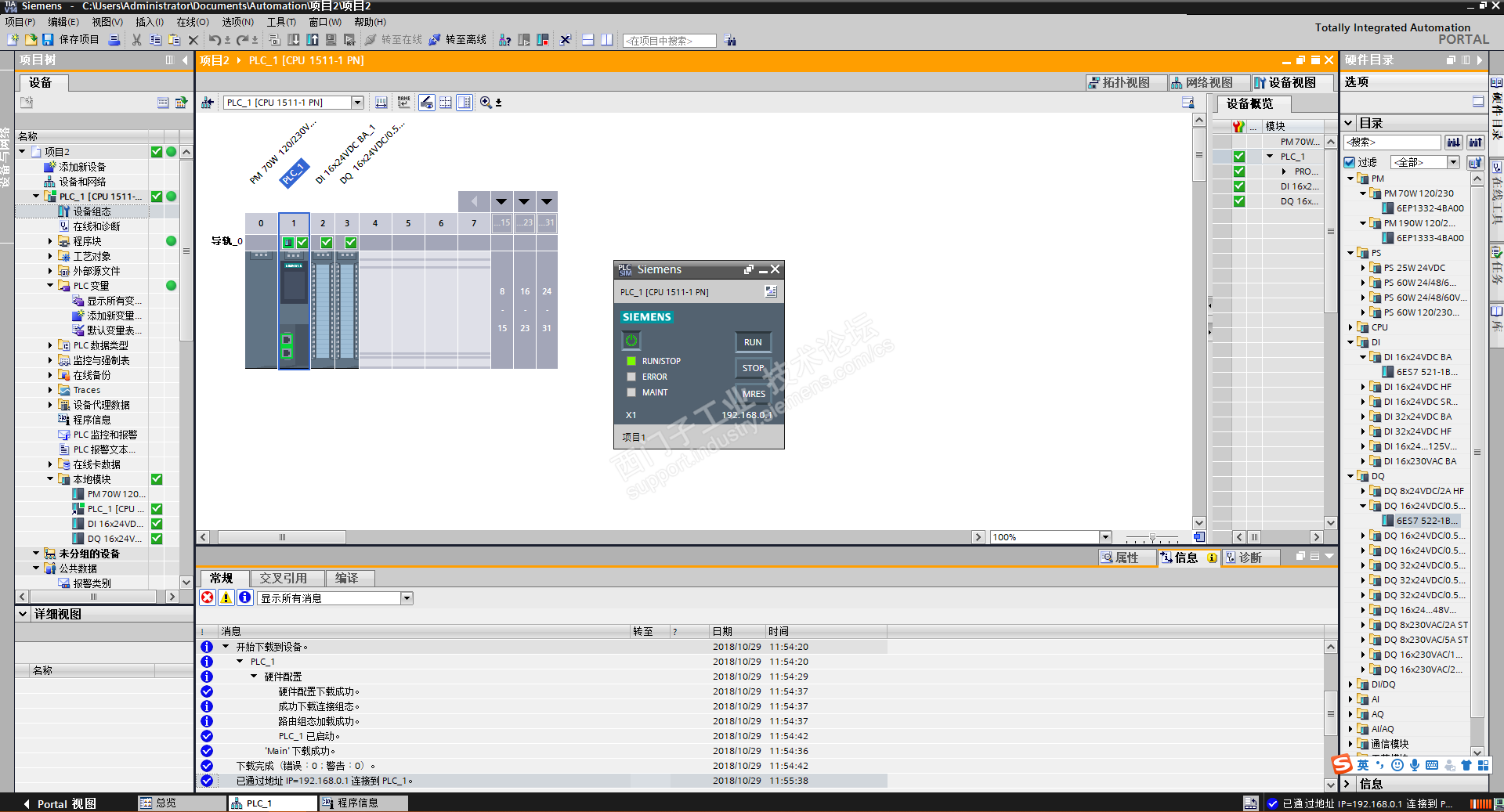Screen dimensions: 1504x812
Task: Collapse the PLC变量 tree node
Action: (50, 286)
